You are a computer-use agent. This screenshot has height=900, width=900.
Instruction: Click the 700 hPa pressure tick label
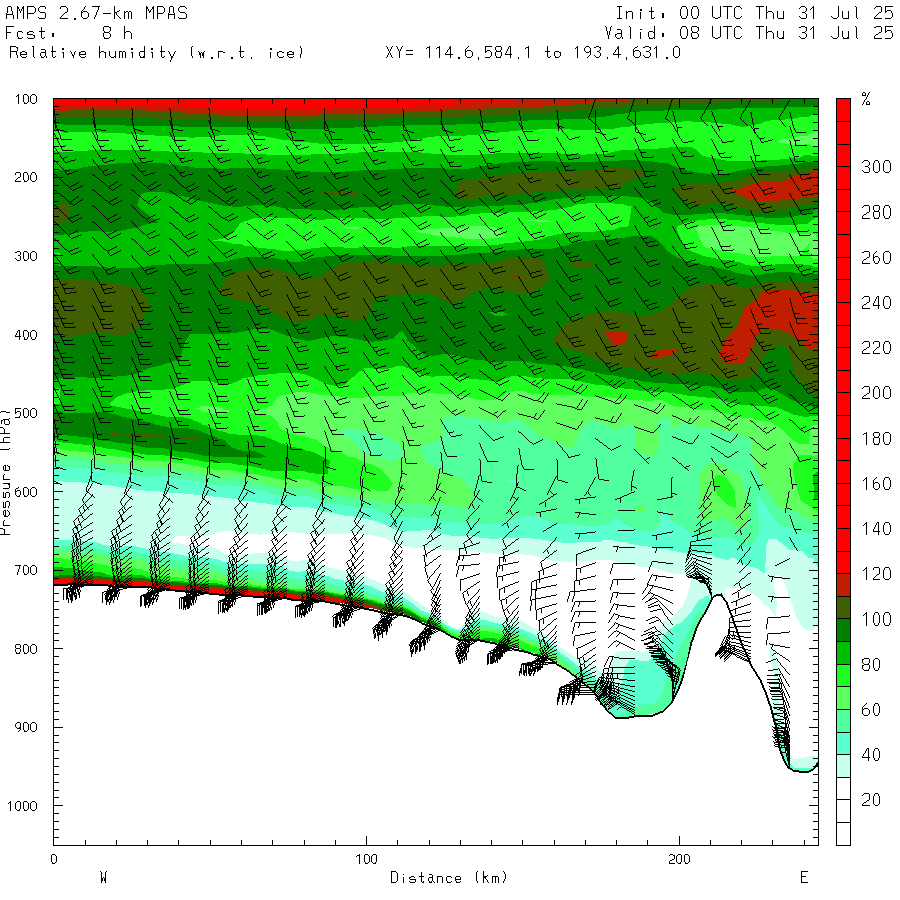(x=26, y=571)
